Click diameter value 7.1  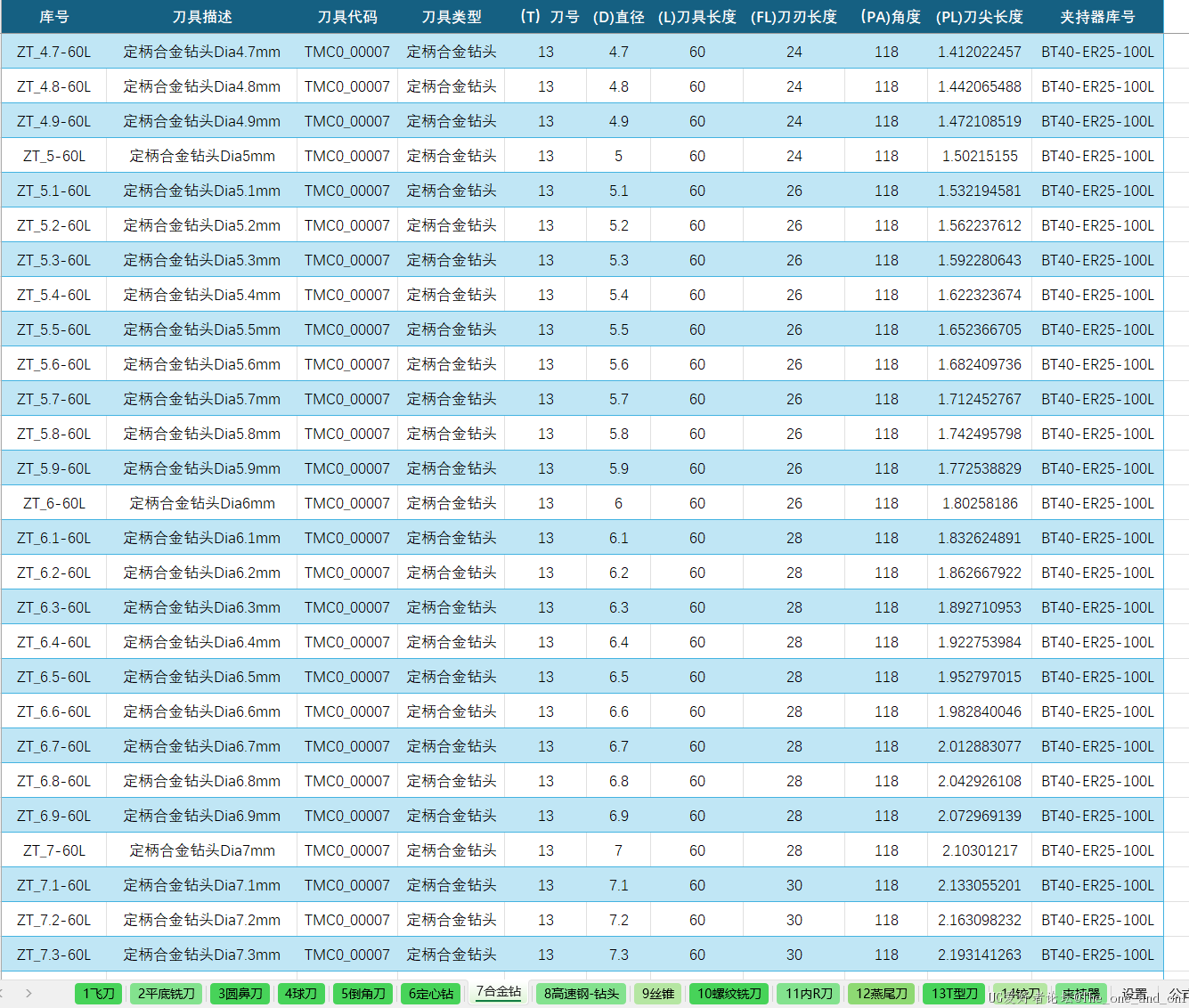[619, 885]
